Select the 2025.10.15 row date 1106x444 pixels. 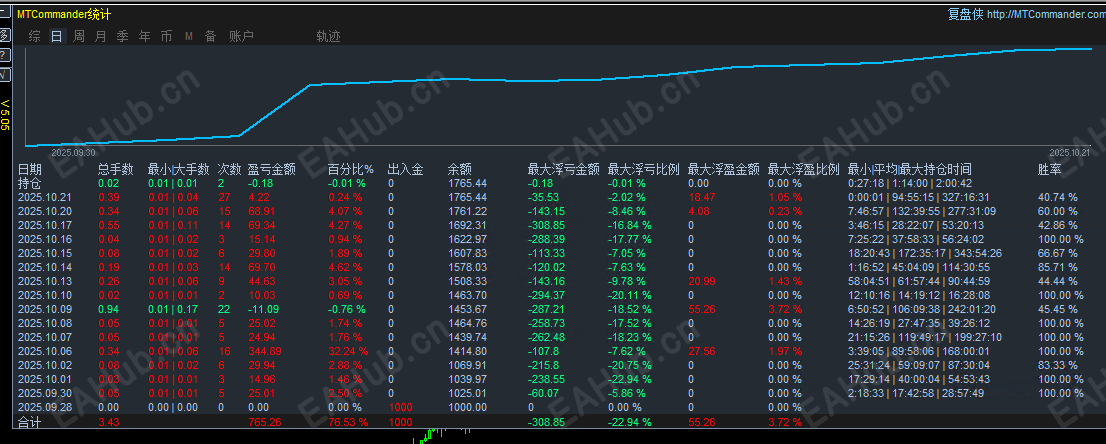click(44, 253)
